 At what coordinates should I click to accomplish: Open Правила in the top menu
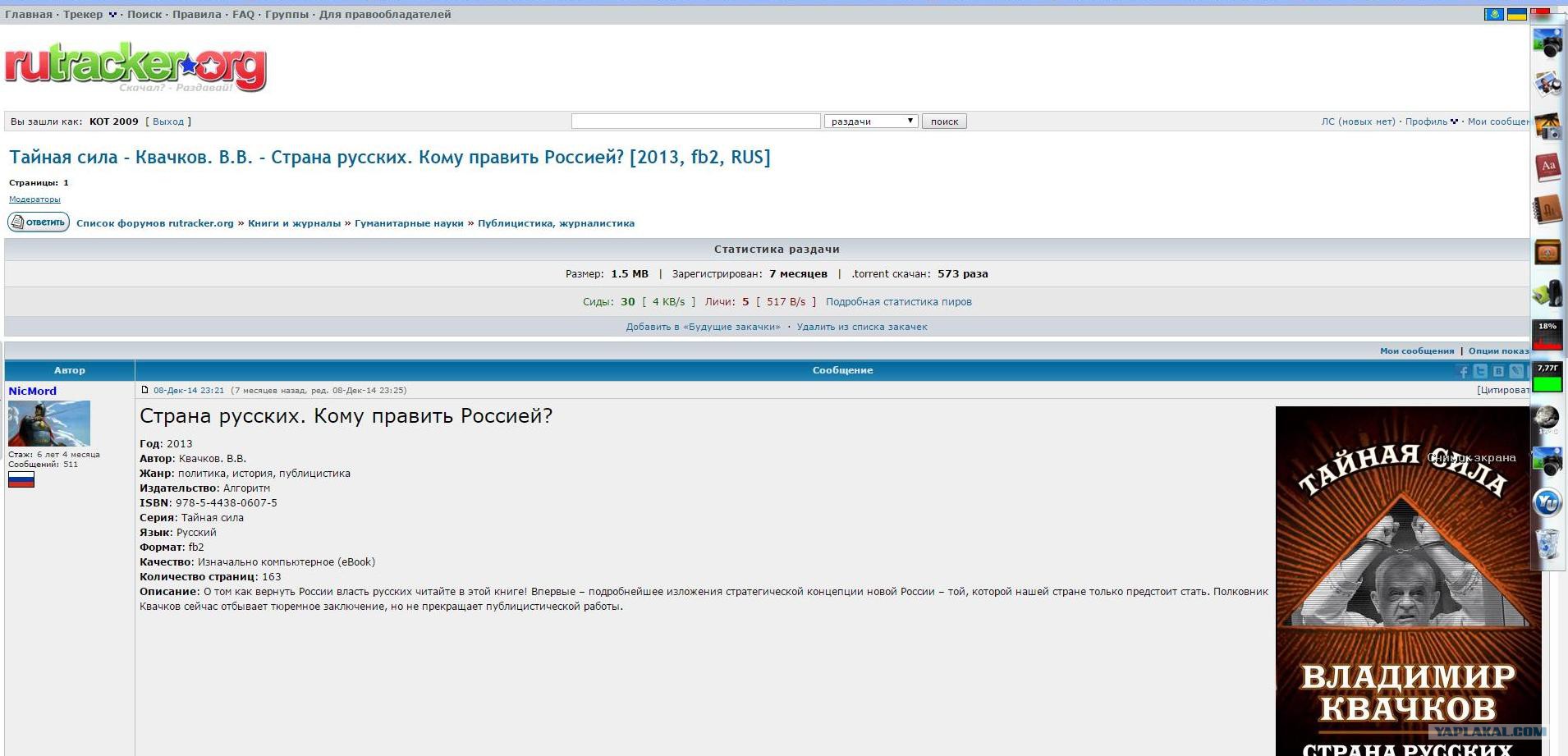197,15
